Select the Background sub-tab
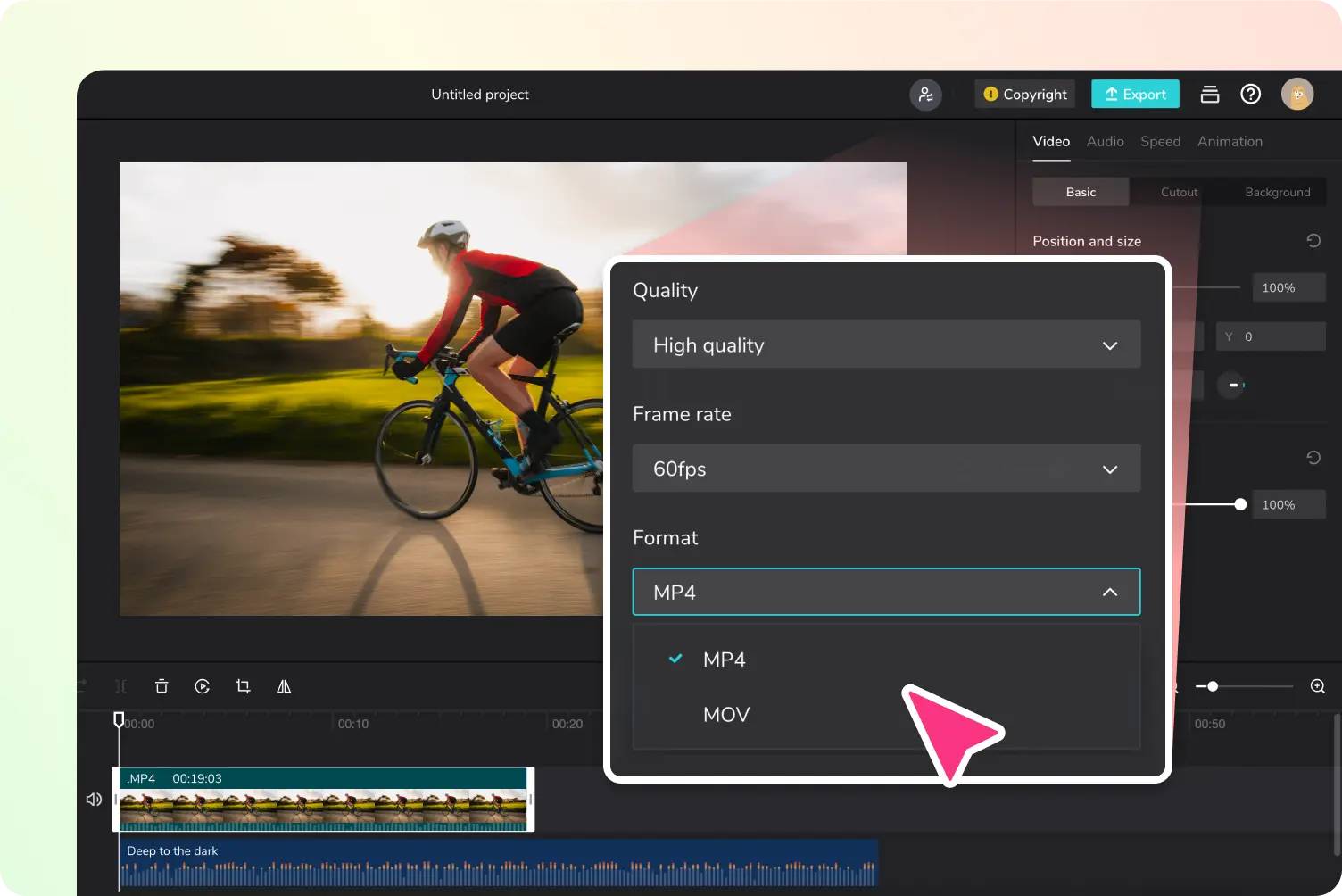Viewport: 1342px width, 896px height. (1277, 192)
